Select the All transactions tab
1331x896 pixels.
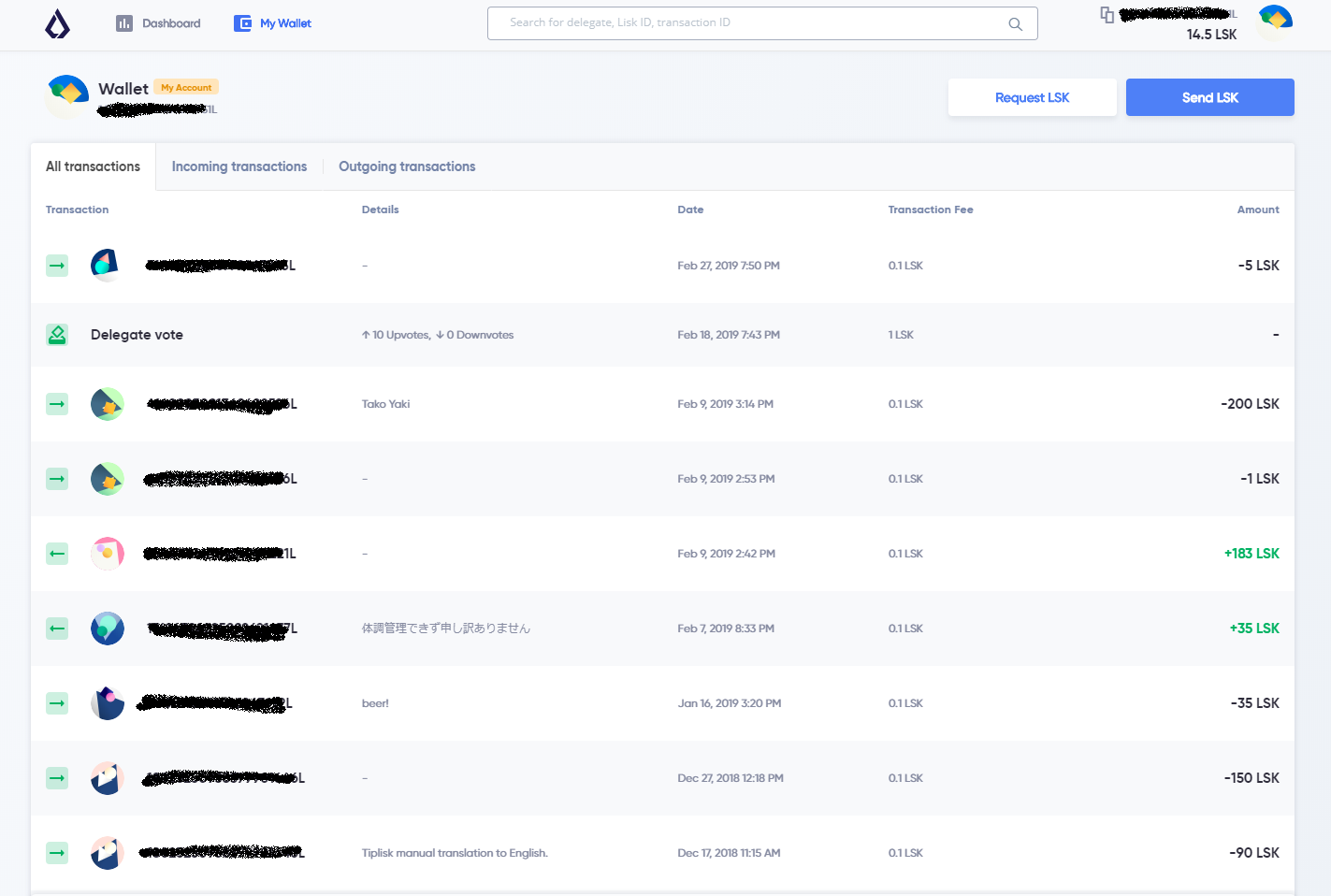(93, 166)
